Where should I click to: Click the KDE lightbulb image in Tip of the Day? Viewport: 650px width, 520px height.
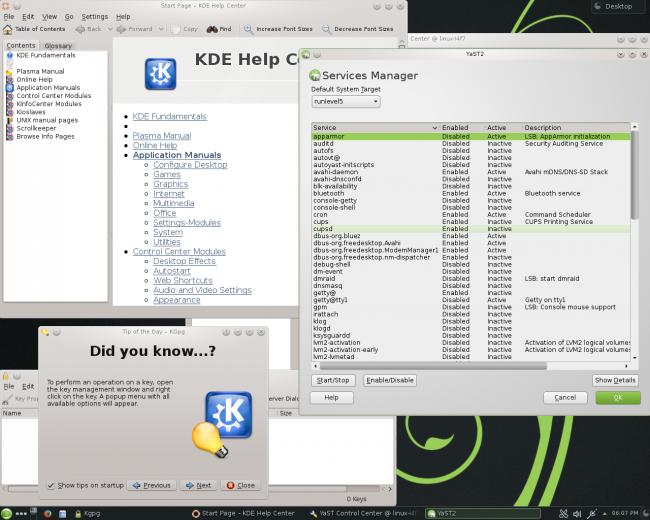tap(223, 424)
